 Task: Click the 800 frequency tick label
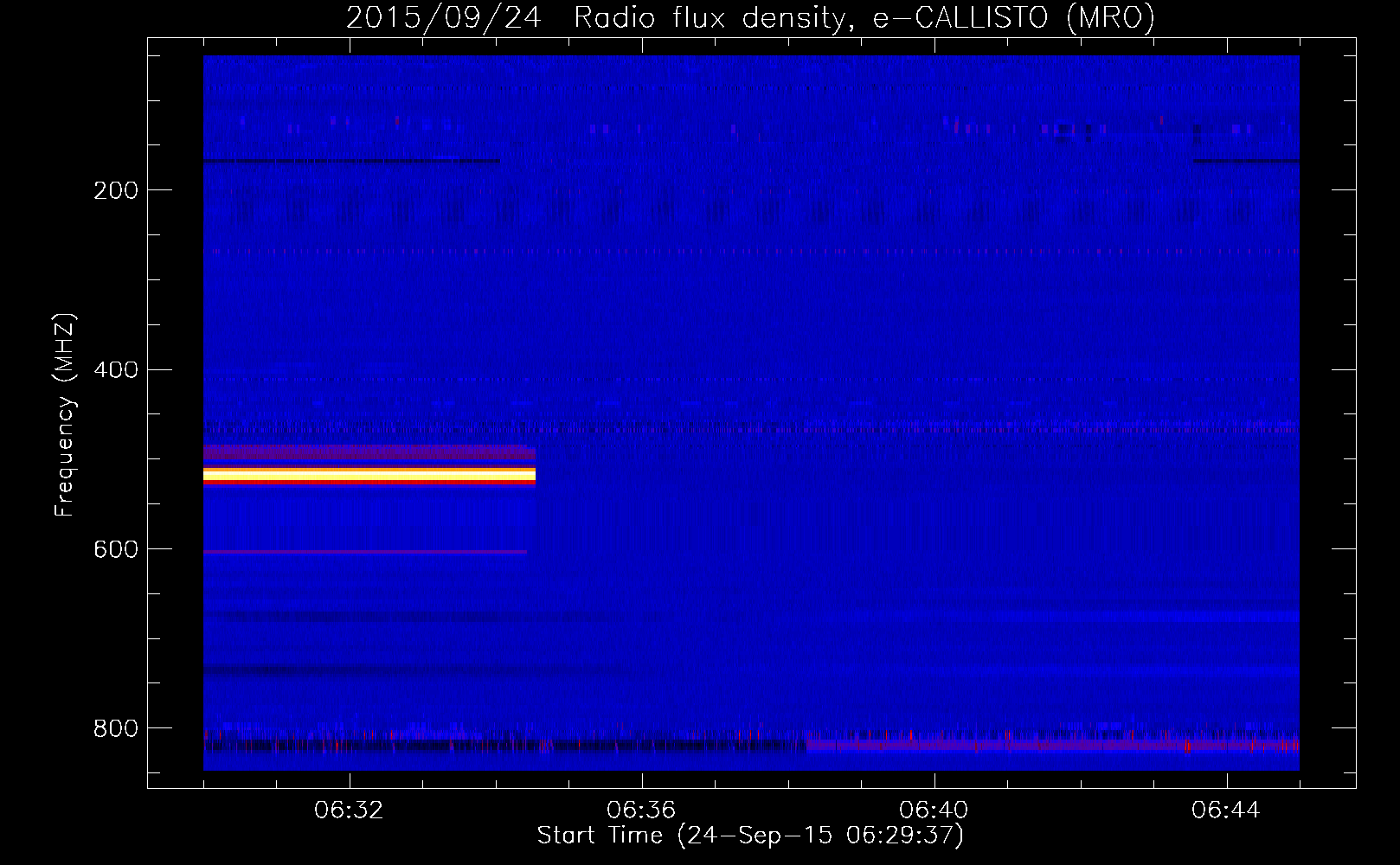116,728
